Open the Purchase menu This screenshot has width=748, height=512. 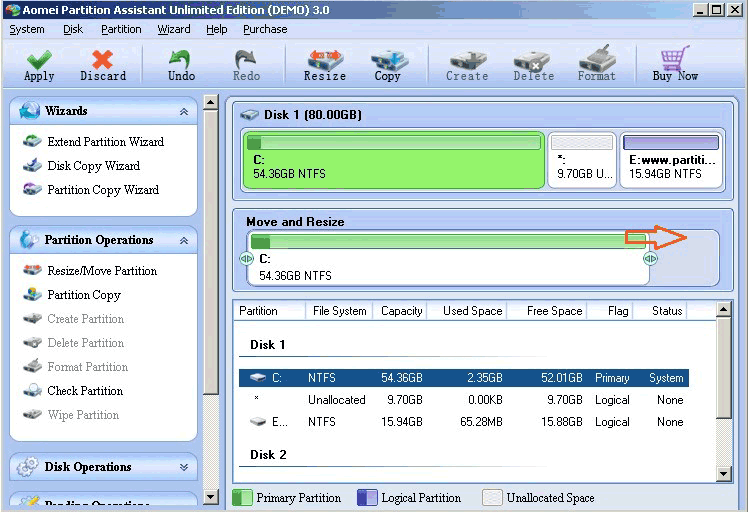pyautogui.click(x=265, y=29)
